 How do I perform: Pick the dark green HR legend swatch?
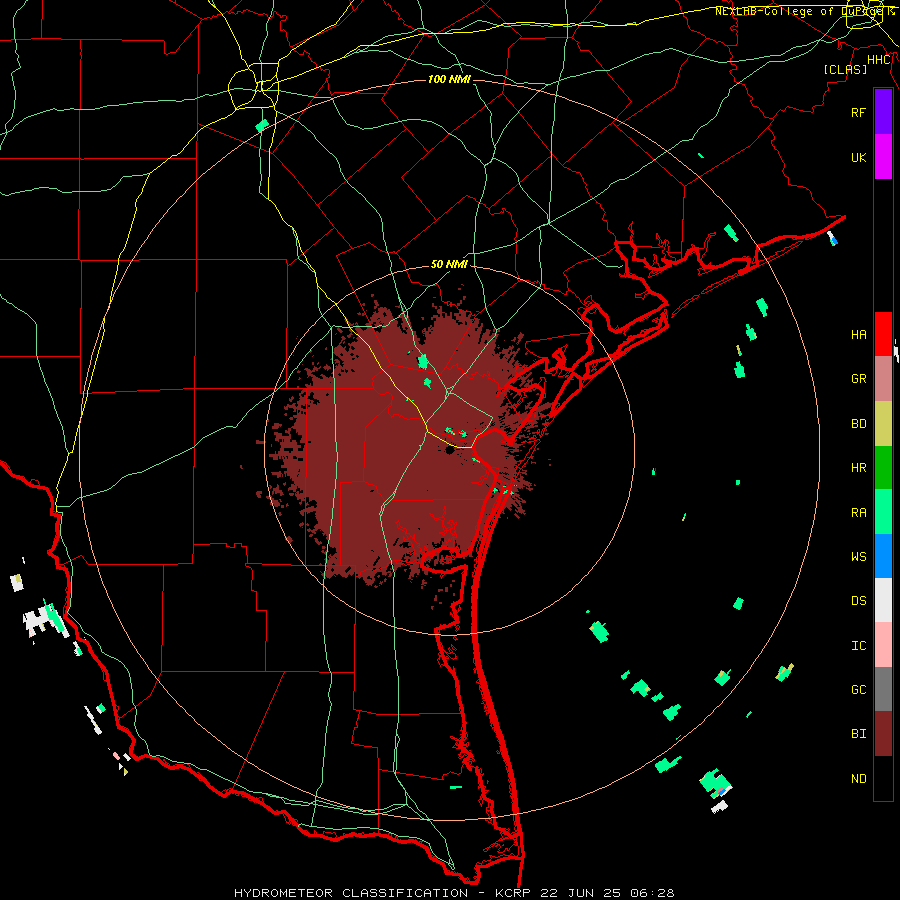click(x=883, y=467)
